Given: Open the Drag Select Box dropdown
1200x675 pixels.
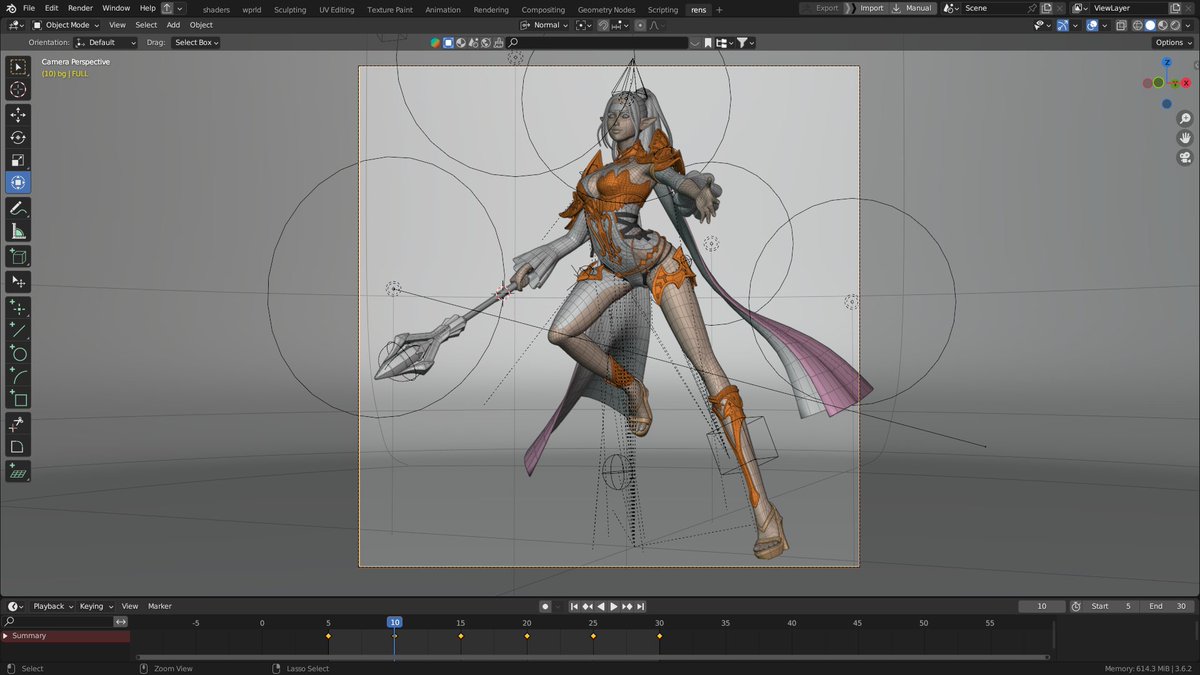Looking at the screenshot, I should click(196, 43).
